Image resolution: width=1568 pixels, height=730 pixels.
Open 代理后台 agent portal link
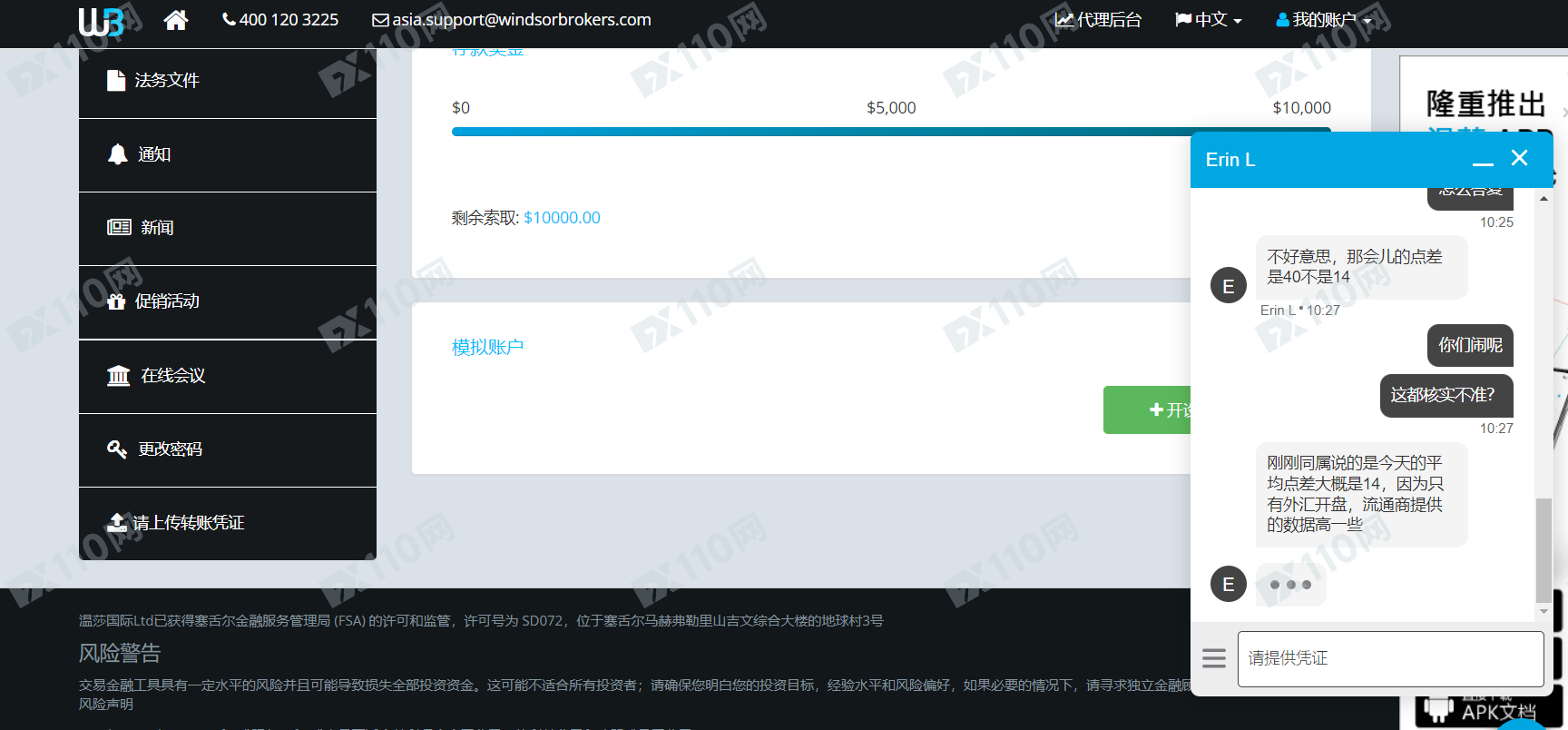click(x=1098, y=20)
